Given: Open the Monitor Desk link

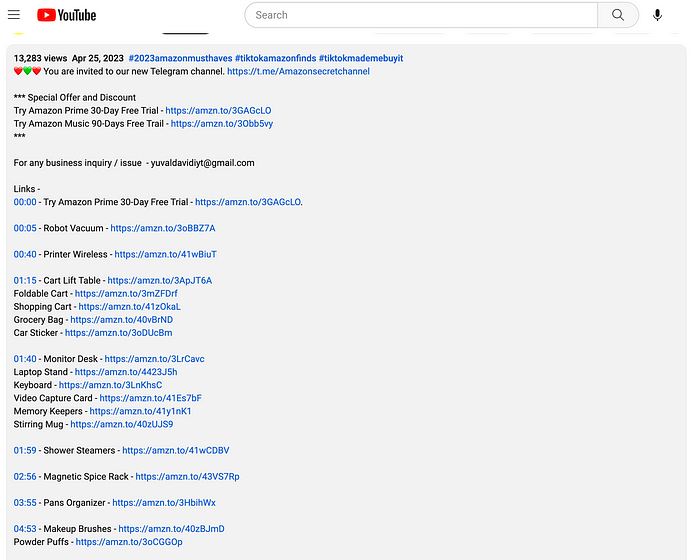Looking at the screenshot, I should click(154, 359).
